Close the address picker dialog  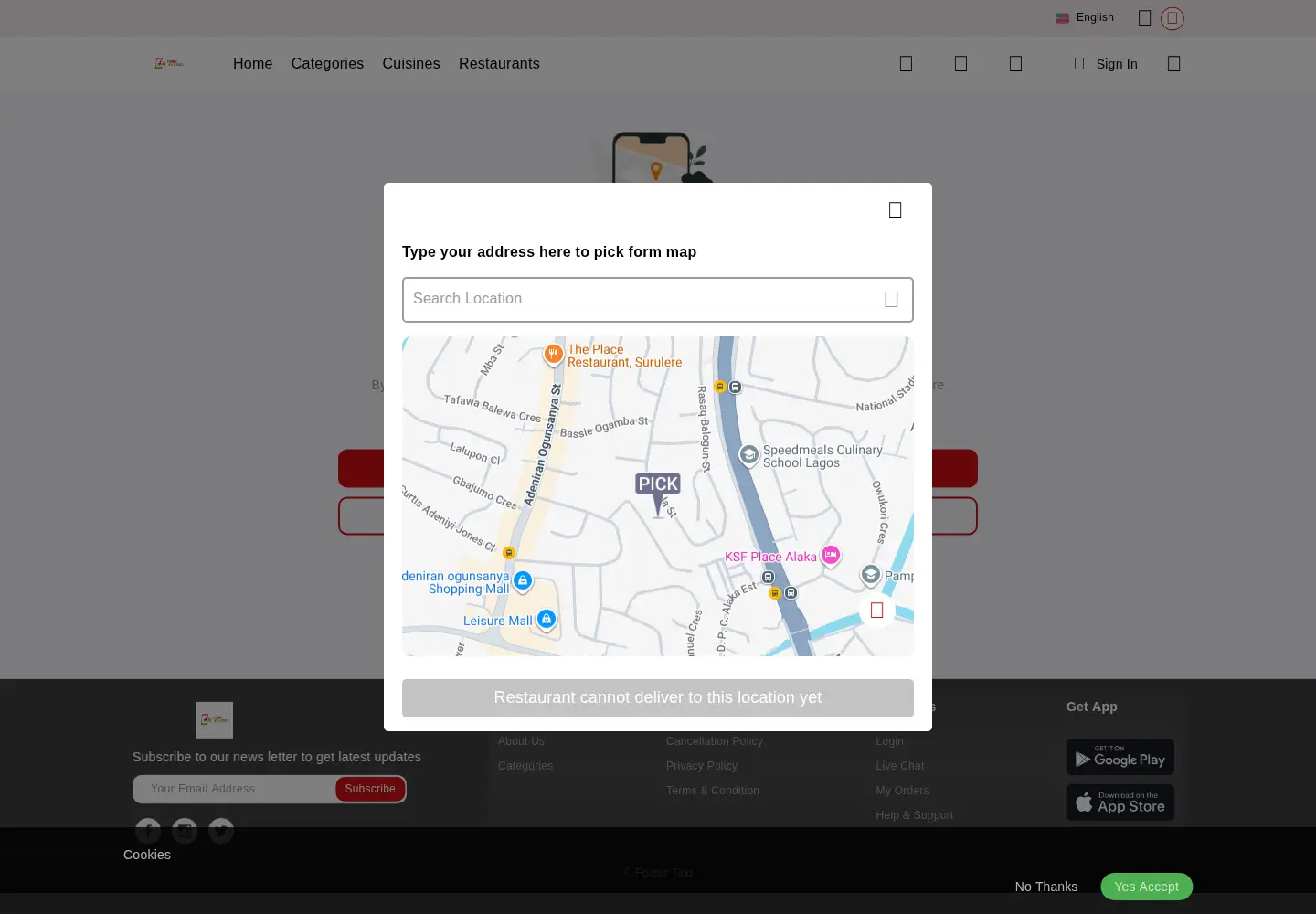896,210
